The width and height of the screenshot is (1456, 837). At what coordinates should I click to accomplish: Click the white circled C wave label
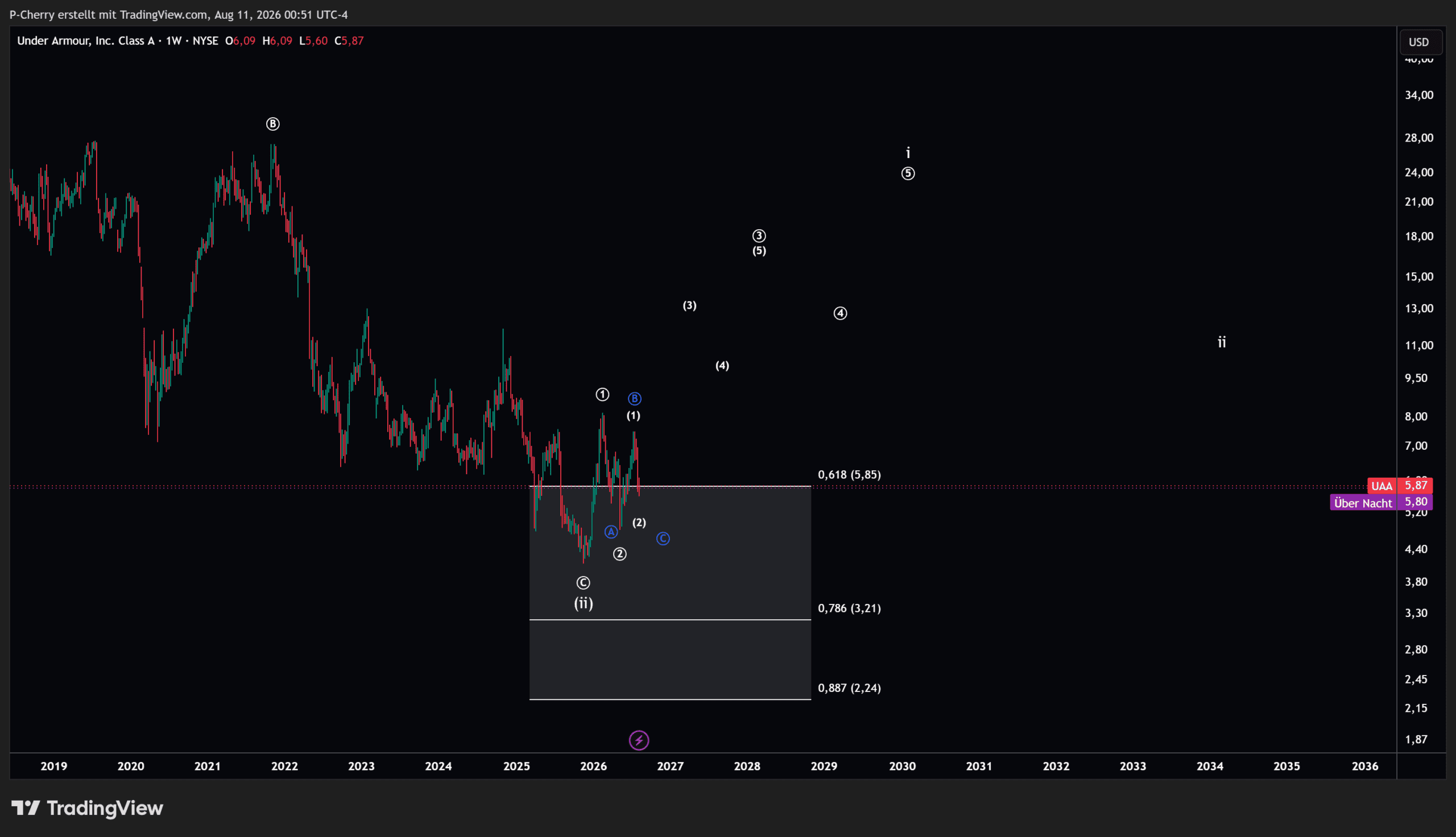[x=583, y=583]
